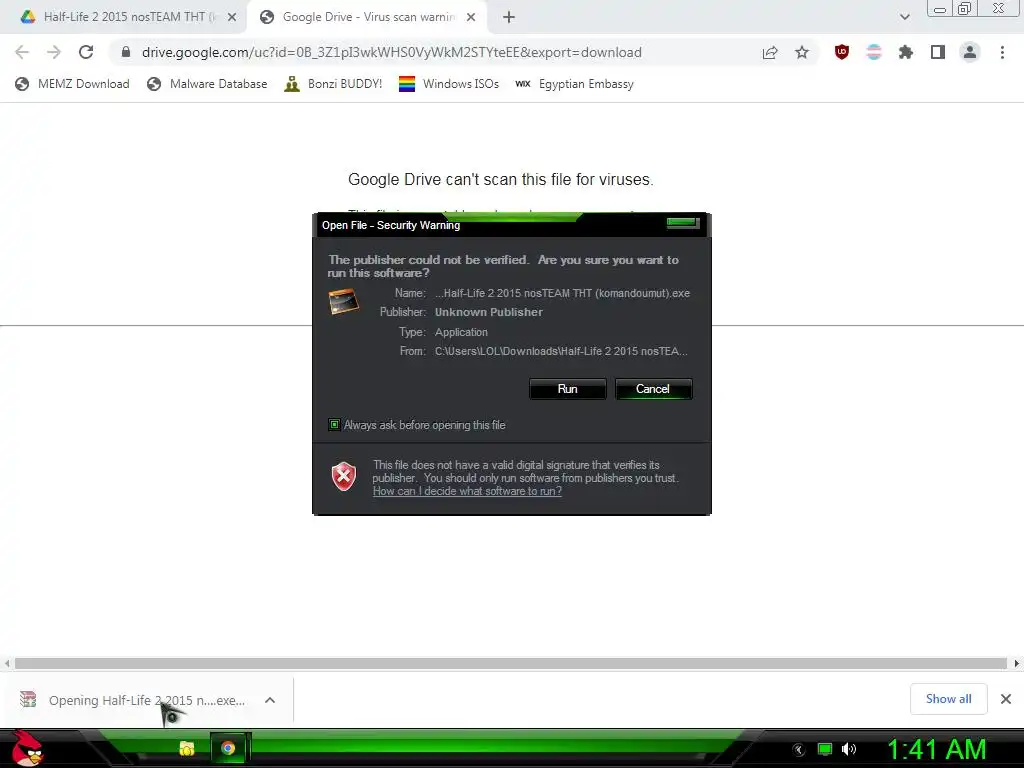Viewport: 1024px width, 768px height.
Task: Minimize the Chrome window
Action: click(940, 9)
